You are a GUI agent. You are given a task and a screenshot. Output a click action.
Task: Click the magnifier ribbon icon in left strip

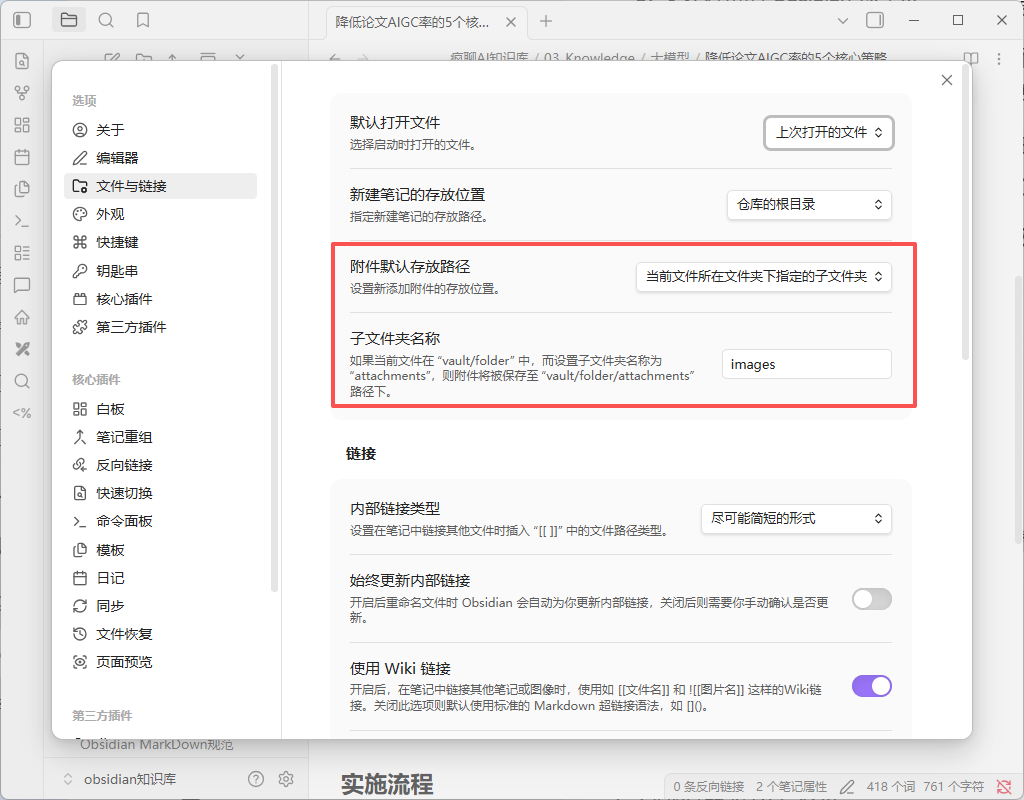point(22,381)
